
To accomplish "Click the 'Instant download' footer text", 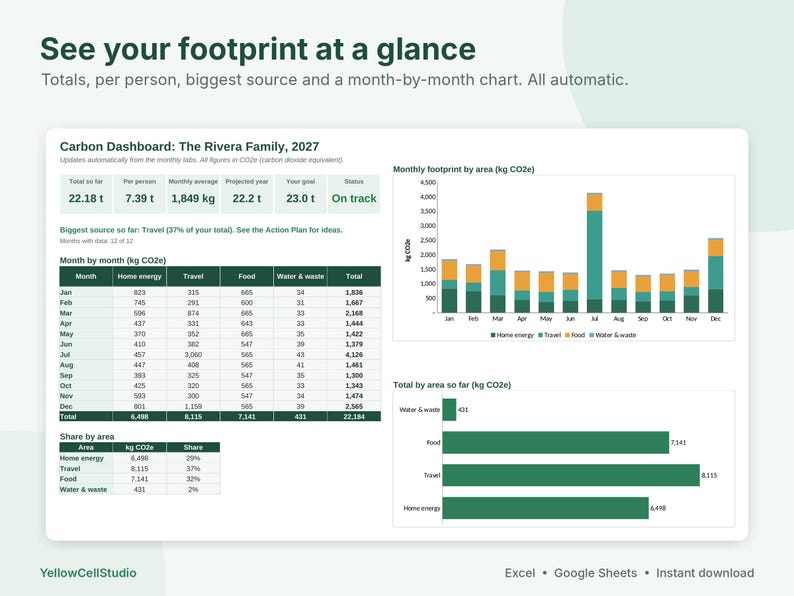I will point(705,573).
